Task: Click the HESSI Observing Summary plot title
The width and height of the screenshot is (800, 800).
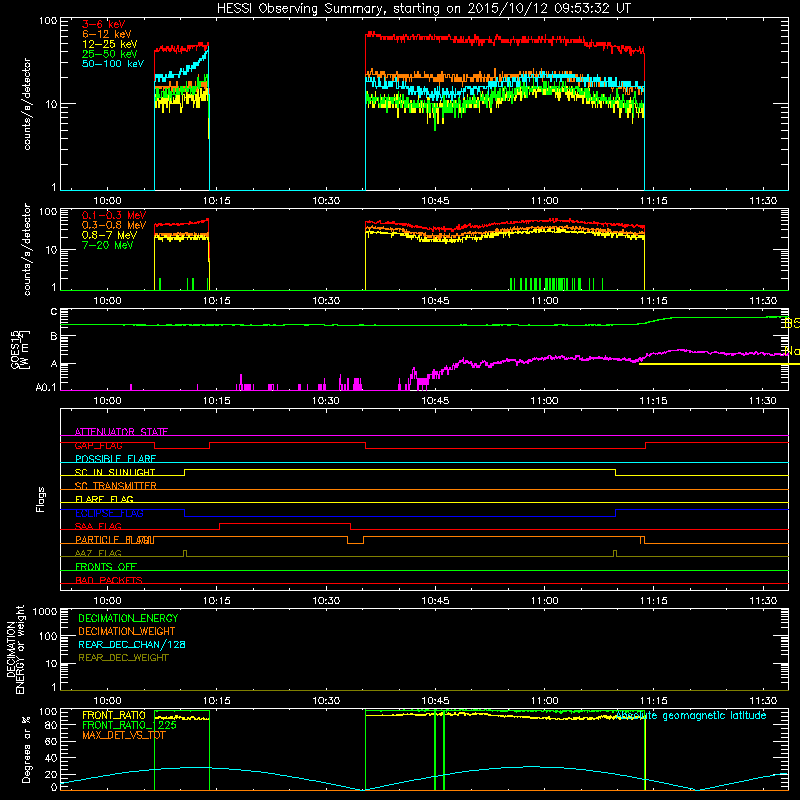Action: pyautogui.click(x=423, y=9)
